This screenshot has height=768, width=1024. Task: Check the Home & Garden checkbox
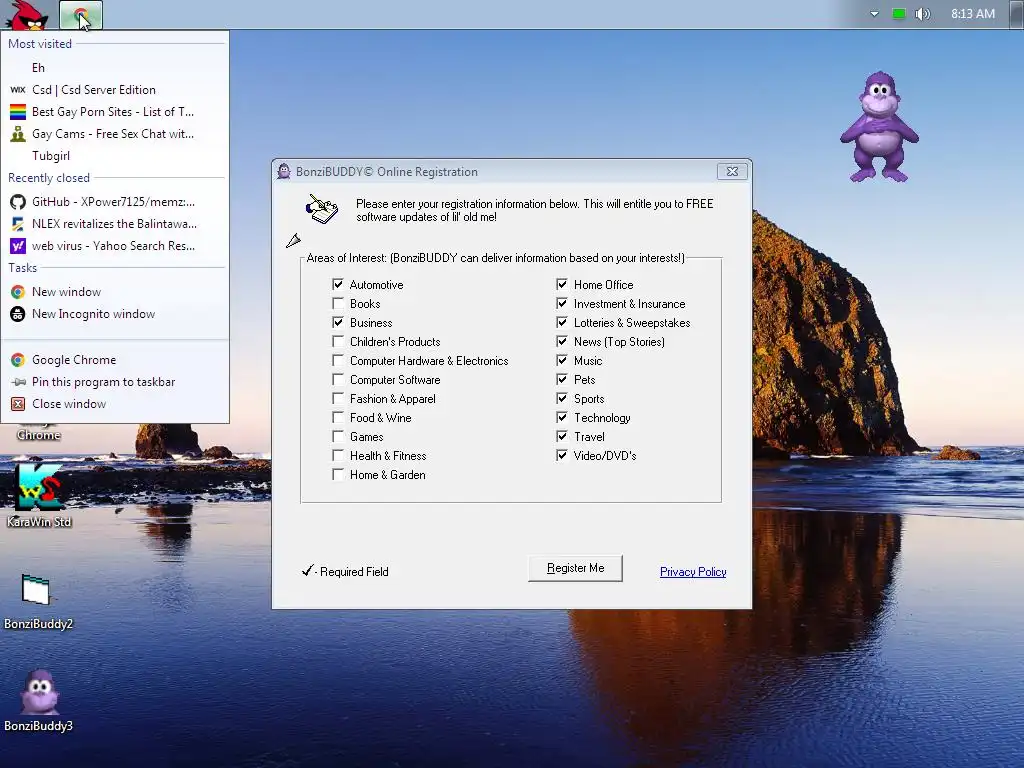click(x=338, y=474)
